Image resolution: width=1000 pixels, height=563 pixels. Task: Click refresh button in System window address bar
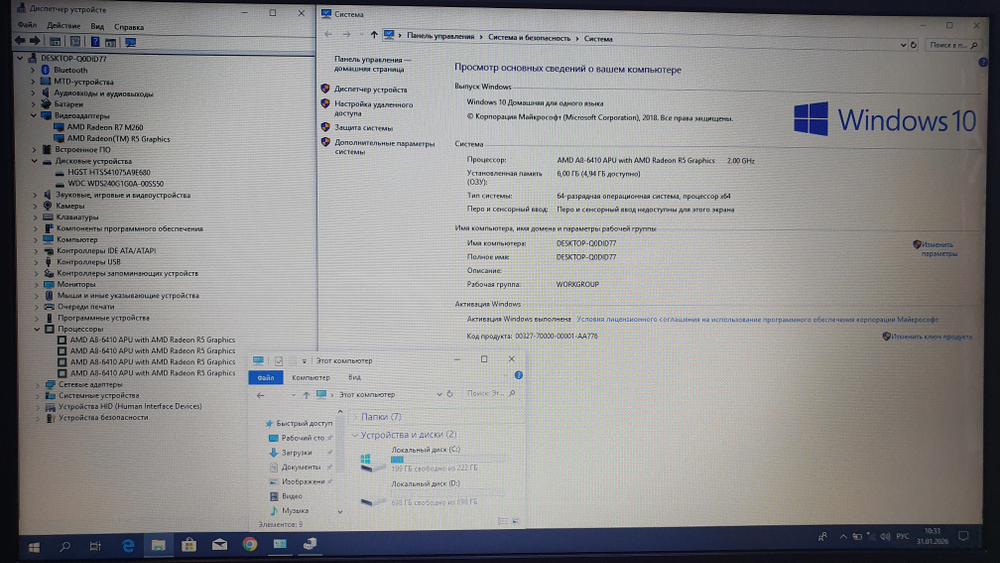(x=913, y=45)
